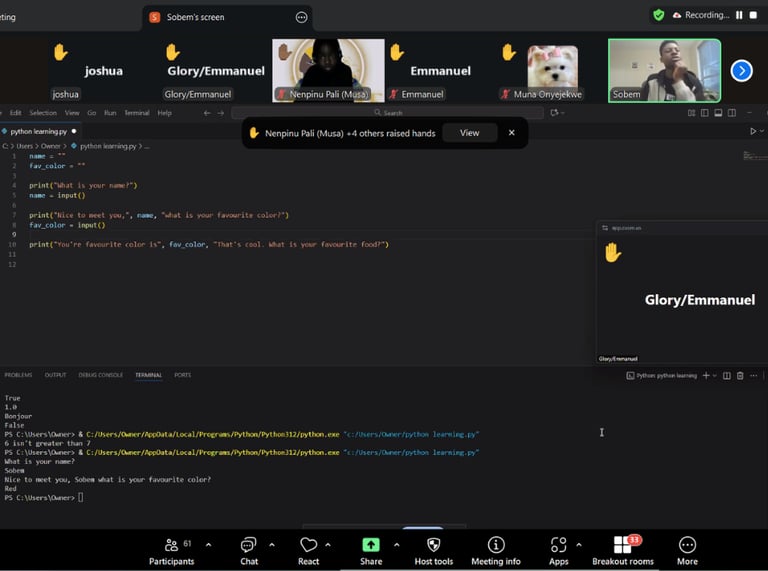768x571 pixels.
Task: Expand Apps options arrow
Action: pos(579,545)
